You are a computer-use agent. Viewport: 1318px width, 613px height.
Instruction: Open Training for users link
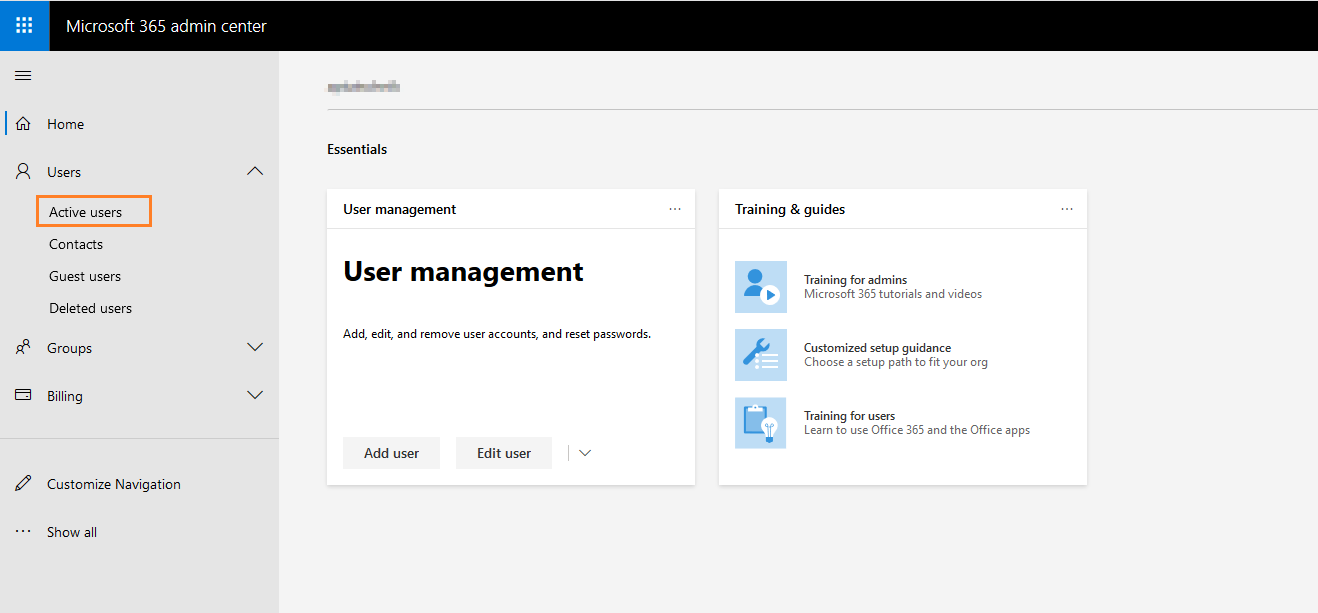click(x=849, y=416)
